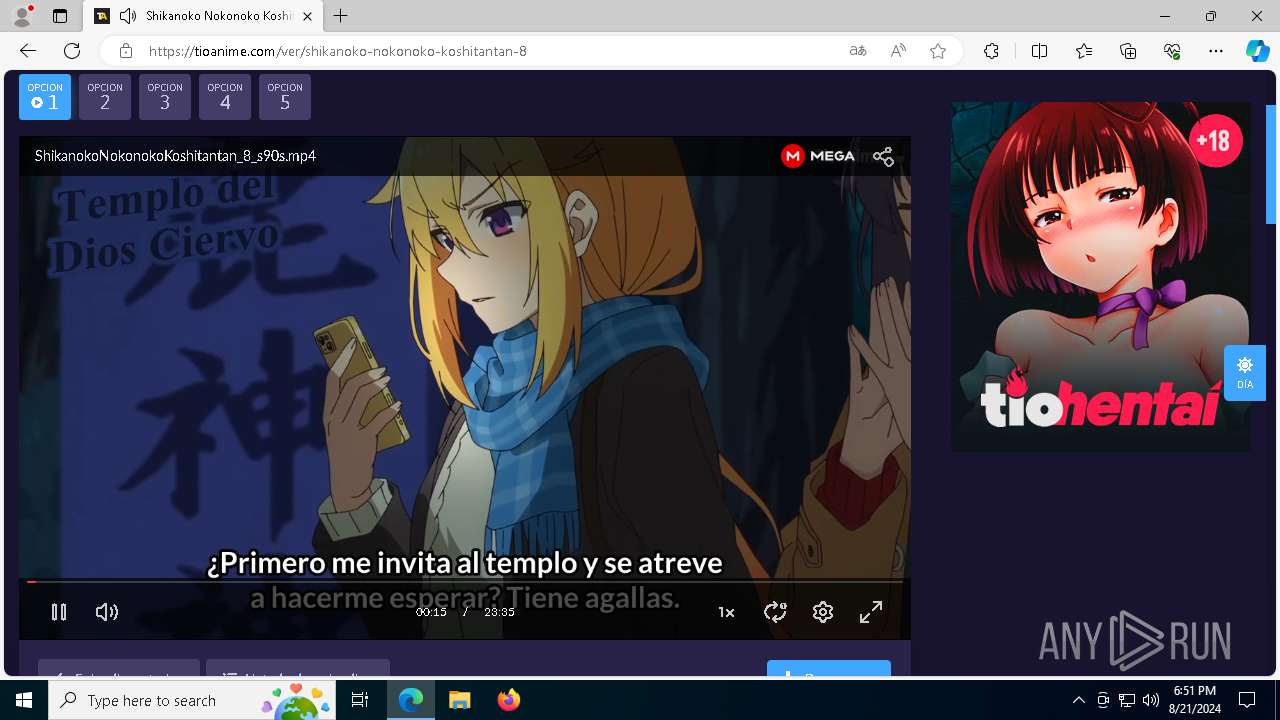Open the clock showing 6:51 PM
Image resolution: width=1280 pixels, height=720 pixels.
[1195, 700]
